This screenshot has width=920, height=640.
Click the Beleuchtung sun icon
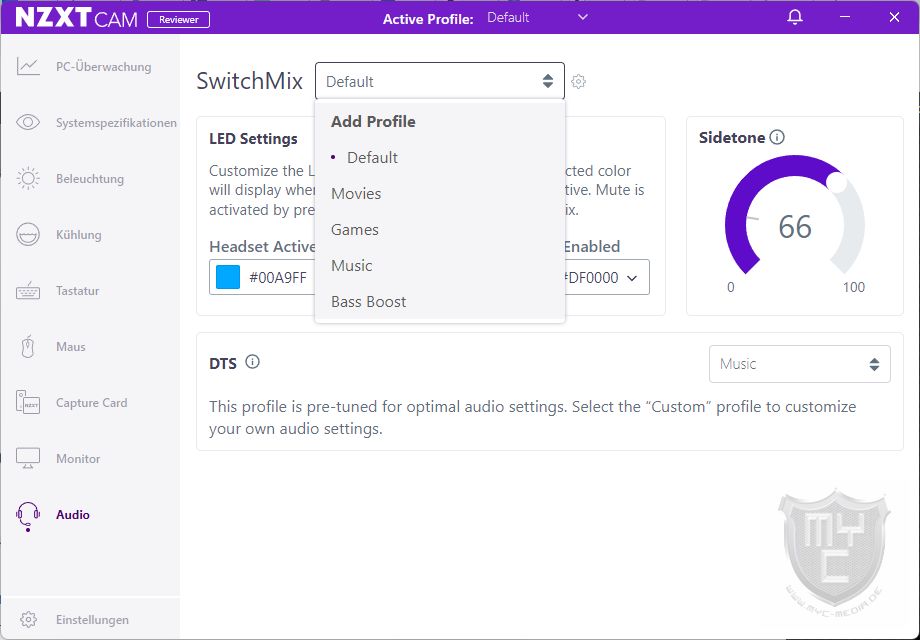tap(28, 178)
